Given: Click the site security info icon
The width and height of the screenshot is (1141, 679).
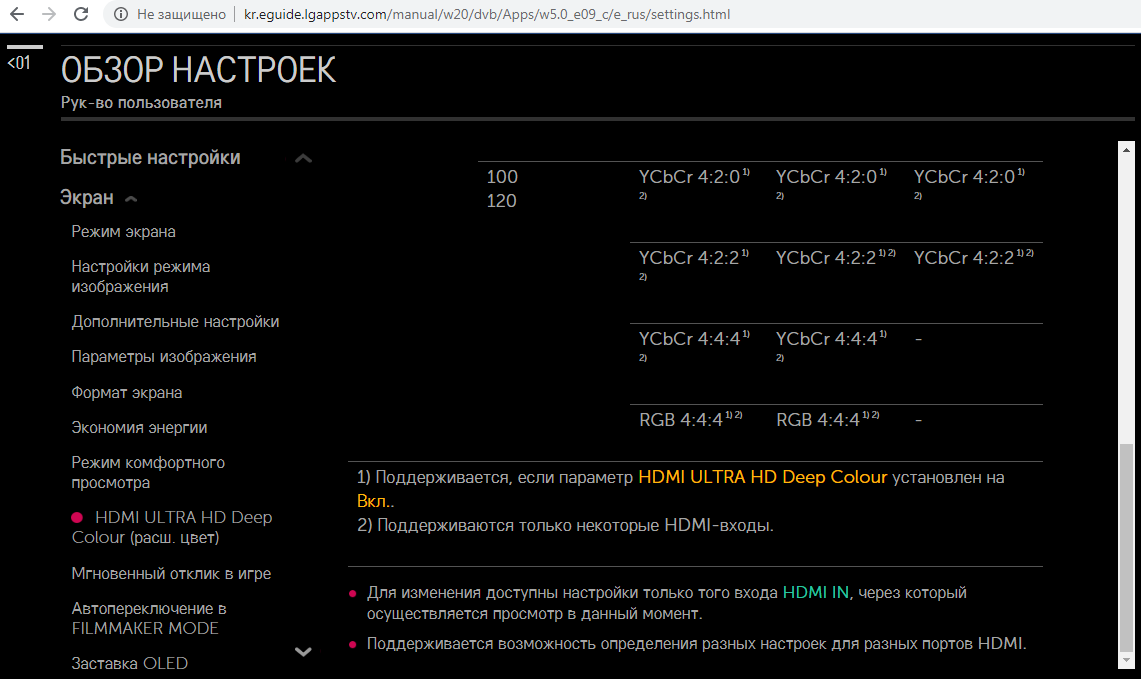Looking at the screenshot, I should point(121,15).
